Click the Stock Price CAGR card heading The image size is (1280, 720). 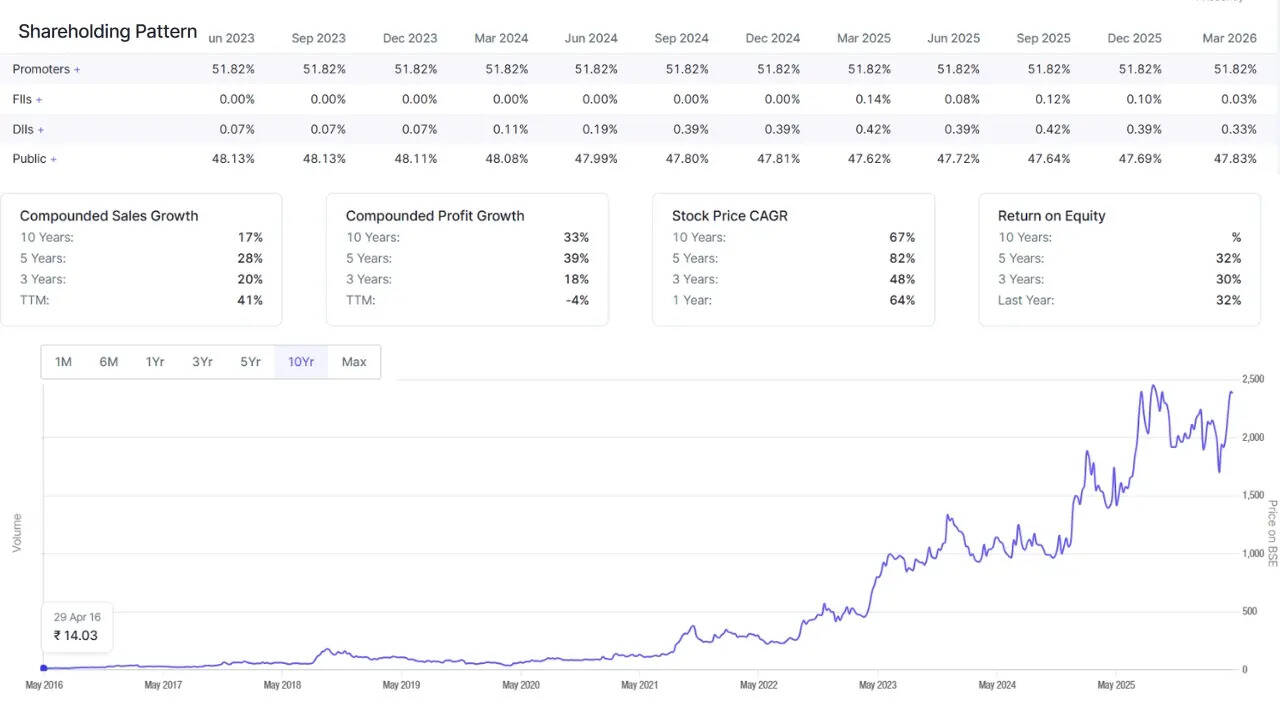[x=729, y=216]
